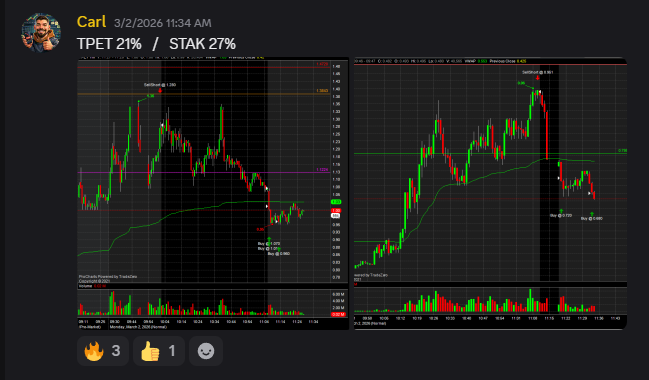Open the STAK chart image

pos(490,193)
